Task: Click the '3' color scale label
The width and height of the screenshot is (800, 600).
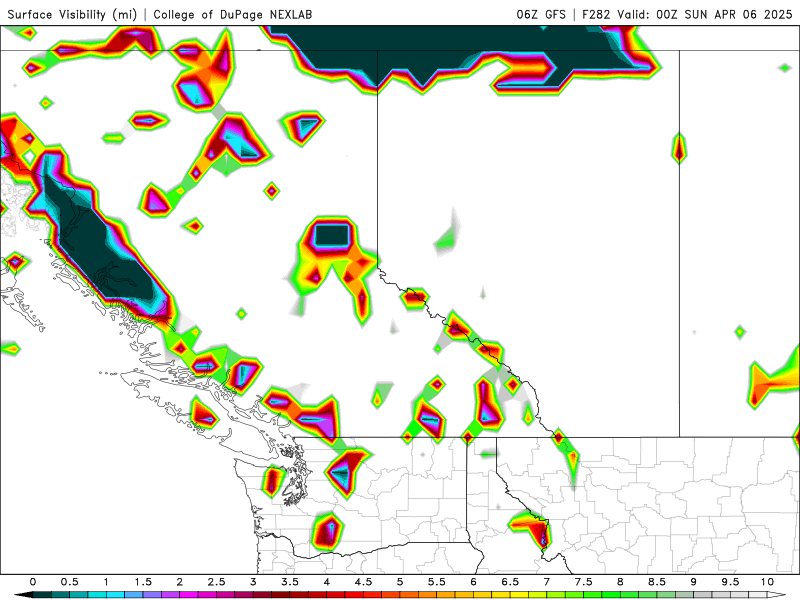Action: click(x=253, y=582)
